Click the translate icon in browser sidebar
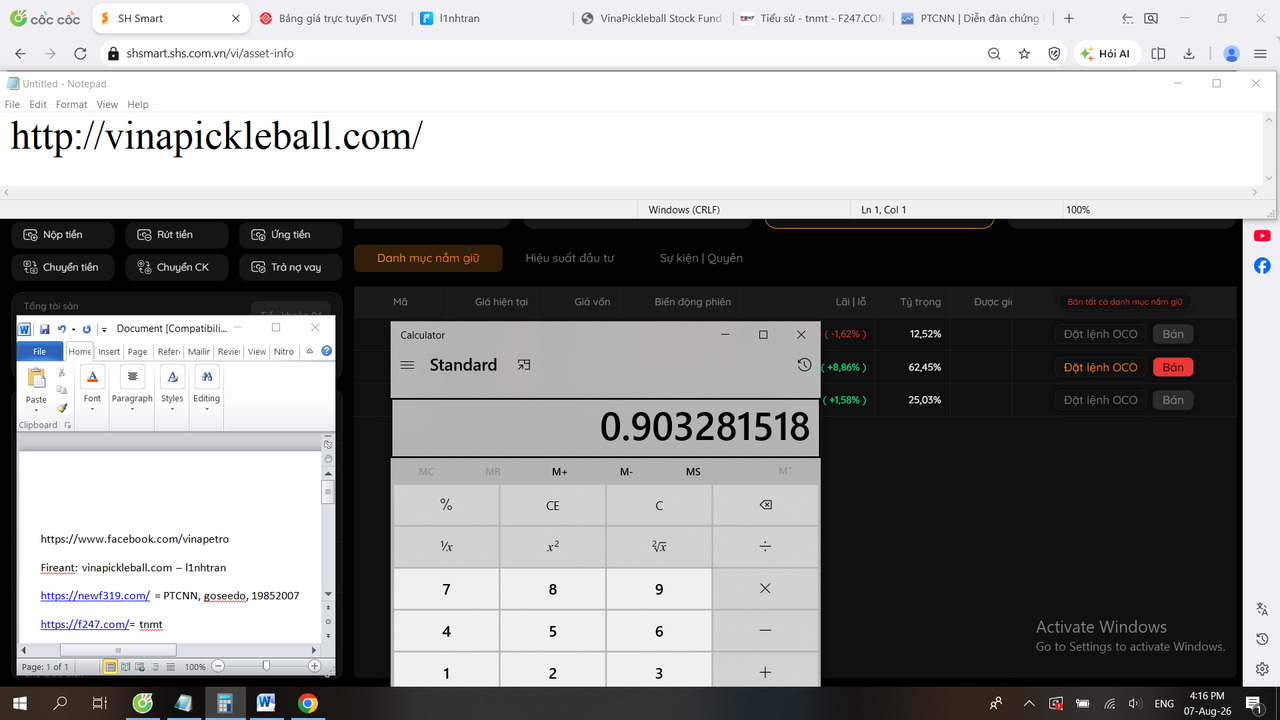The width and height of the screenshot is (1280, 720). coord(1262,609)
